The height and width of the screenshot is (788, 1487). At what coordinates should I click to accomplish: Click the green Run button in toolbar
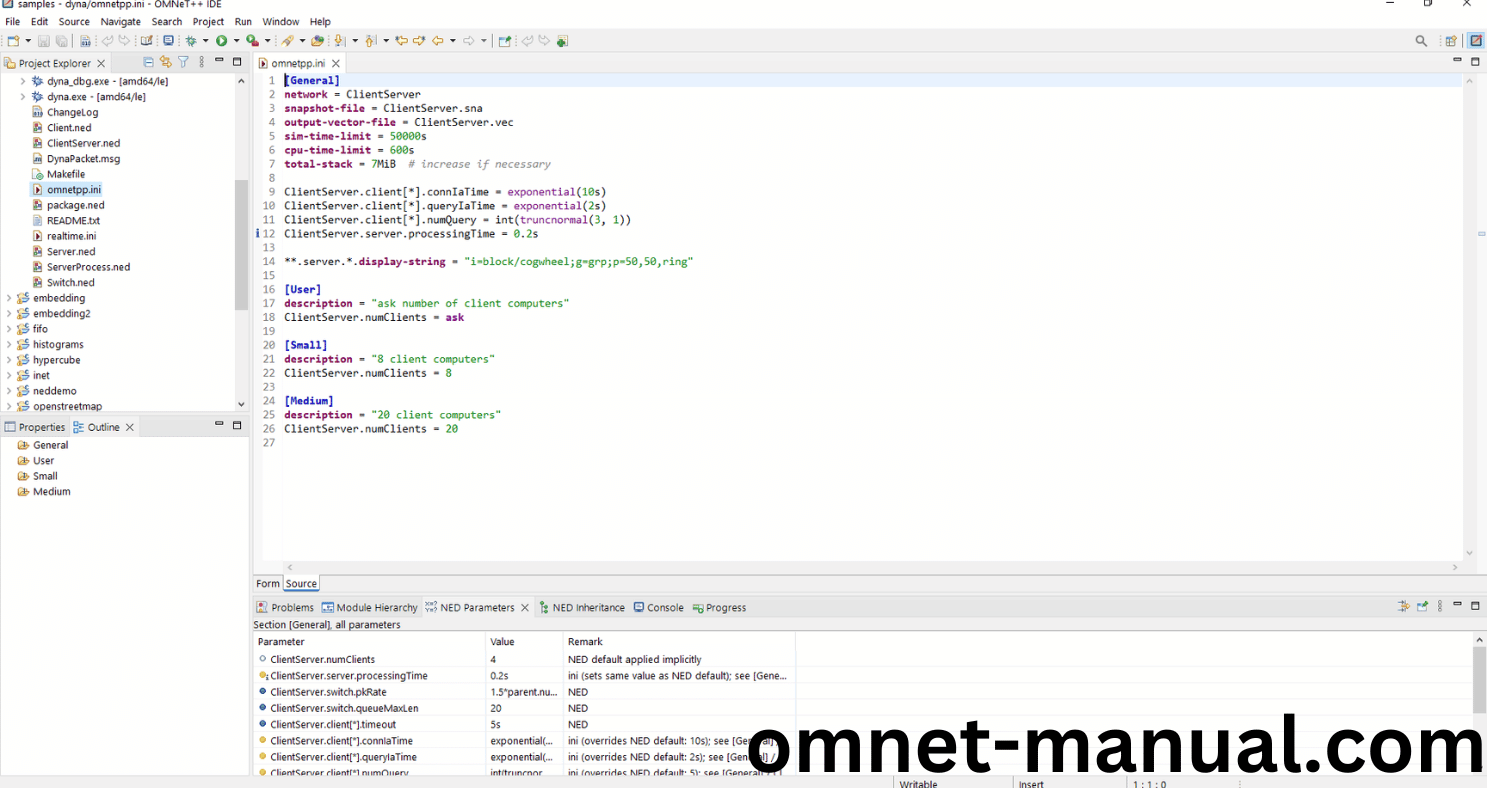(221, 41)
